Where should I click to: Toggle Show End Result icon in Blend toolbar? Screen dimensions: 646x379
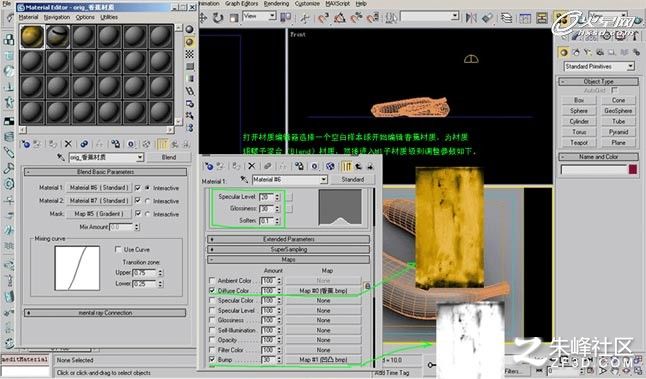click(x=162, y=144)
